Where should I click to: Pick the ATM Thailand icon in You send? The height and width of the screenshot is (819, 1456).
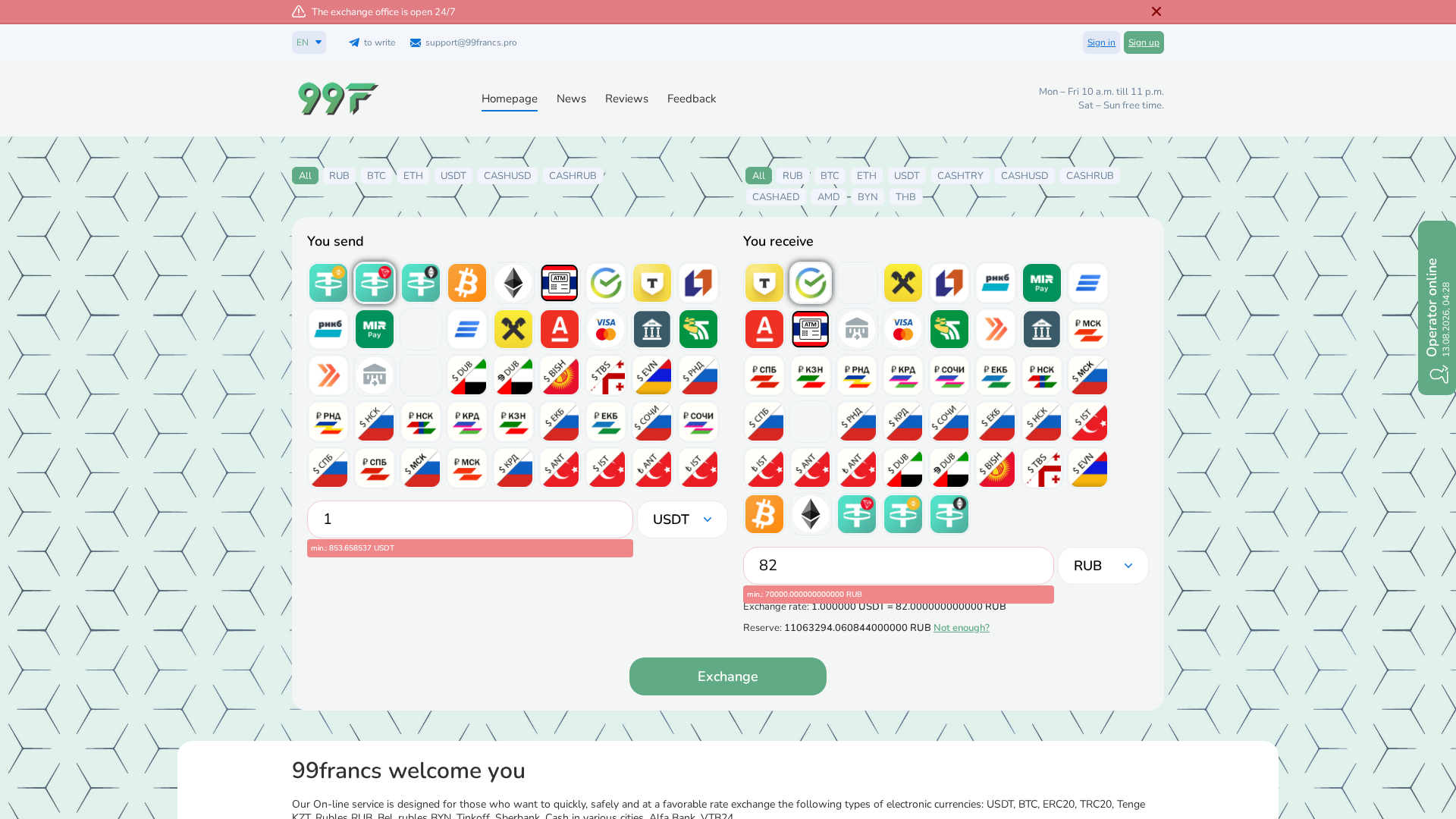tap(560, 283)
